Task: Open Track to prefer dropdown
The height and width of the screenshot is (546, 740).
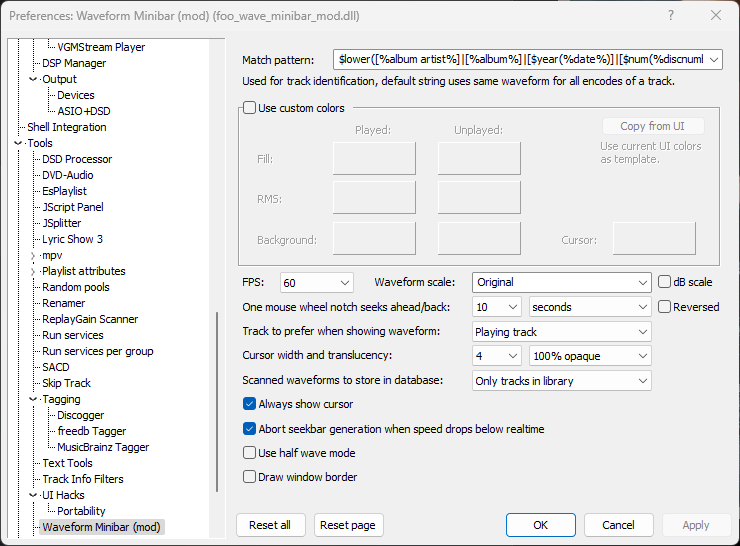Action: 642,332
